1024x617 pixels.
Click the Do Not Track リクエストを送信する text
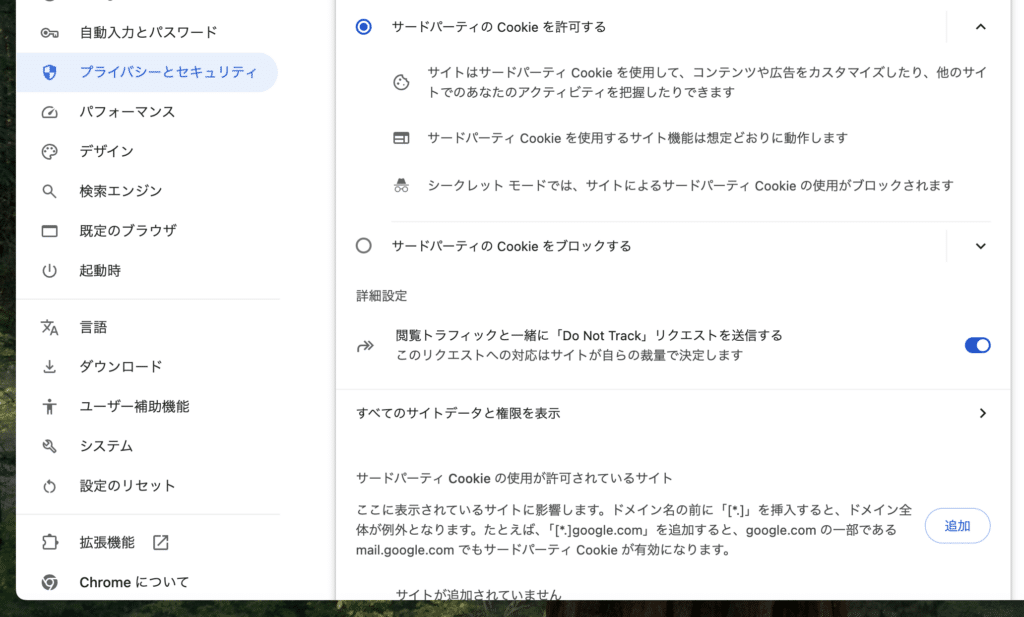coord(589,336)
